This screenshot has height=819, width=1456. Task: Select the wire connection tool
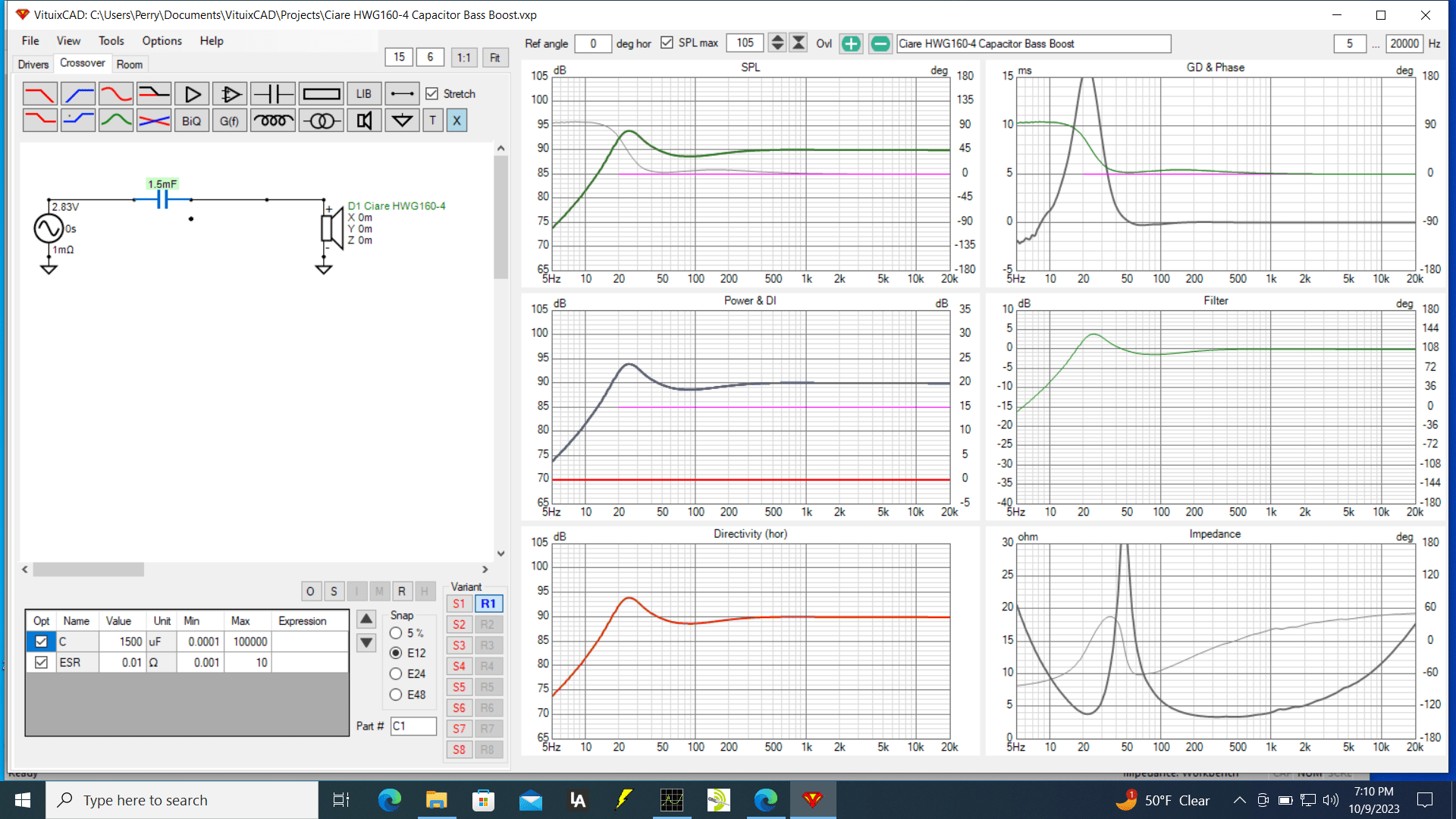(402, 94)
